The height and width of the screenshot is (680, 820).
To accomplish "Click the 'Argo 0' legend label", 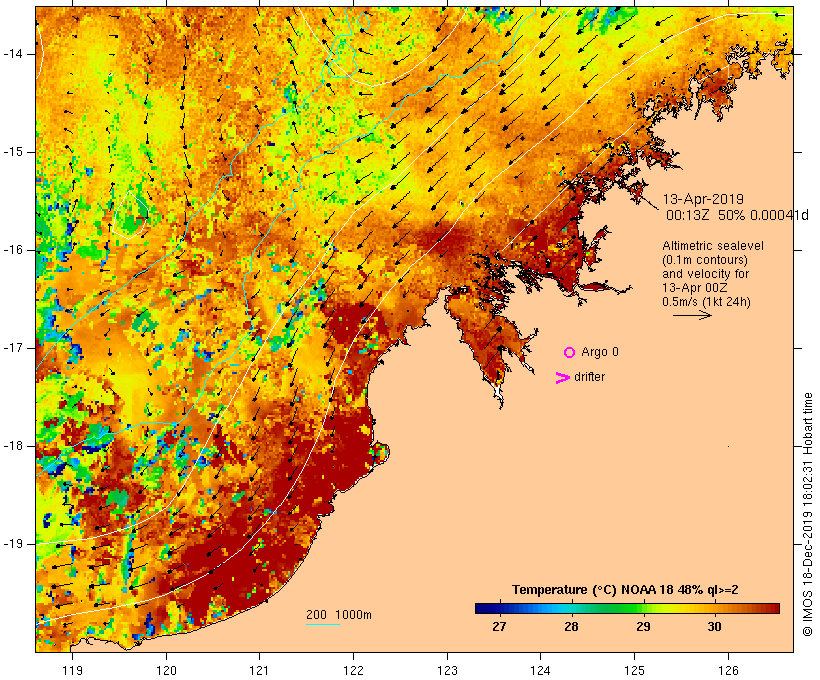I will coord(600,352).
